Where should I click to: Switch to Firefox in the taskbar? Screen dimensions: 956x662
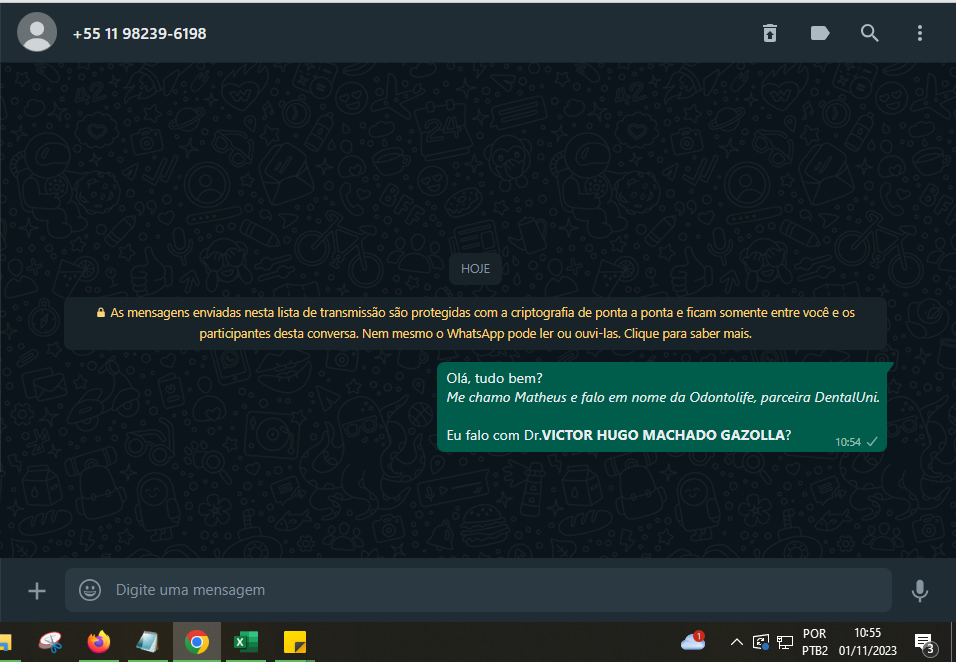[x=99, y=642]
